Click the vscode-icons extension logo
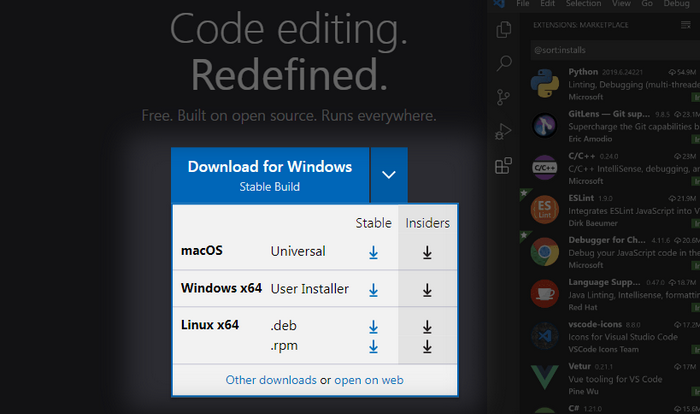The width and height of the screenshot is (700, 414). click(x=545, y=335)
